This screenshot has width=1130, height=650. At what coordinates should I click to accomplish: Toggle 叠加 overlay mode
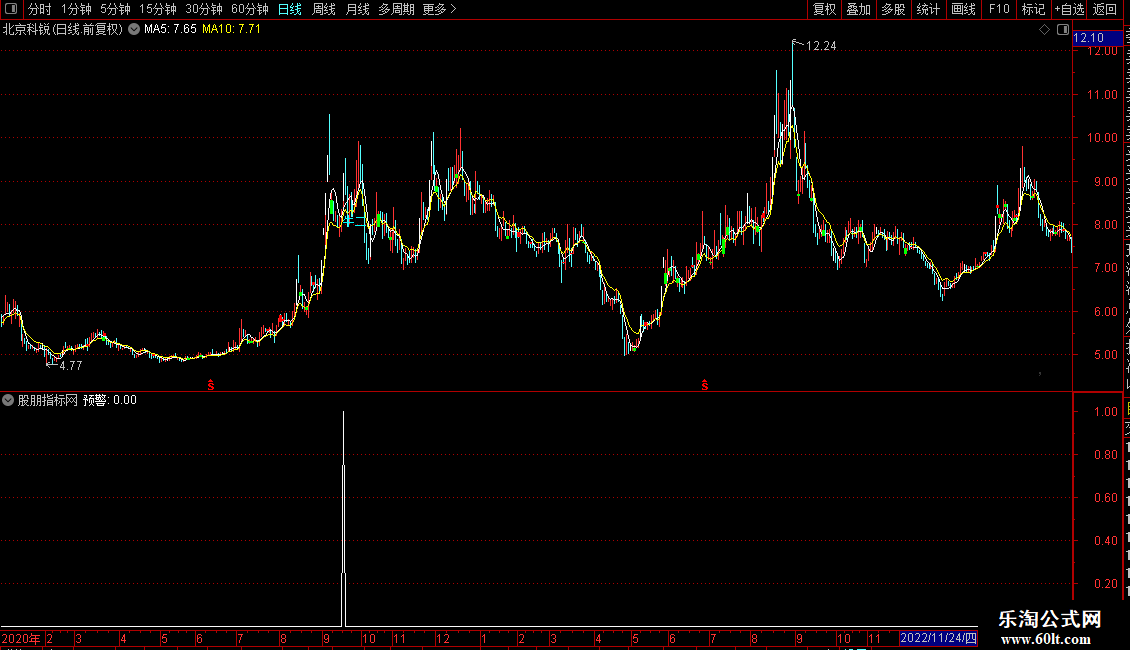click(x=858, y=9)
